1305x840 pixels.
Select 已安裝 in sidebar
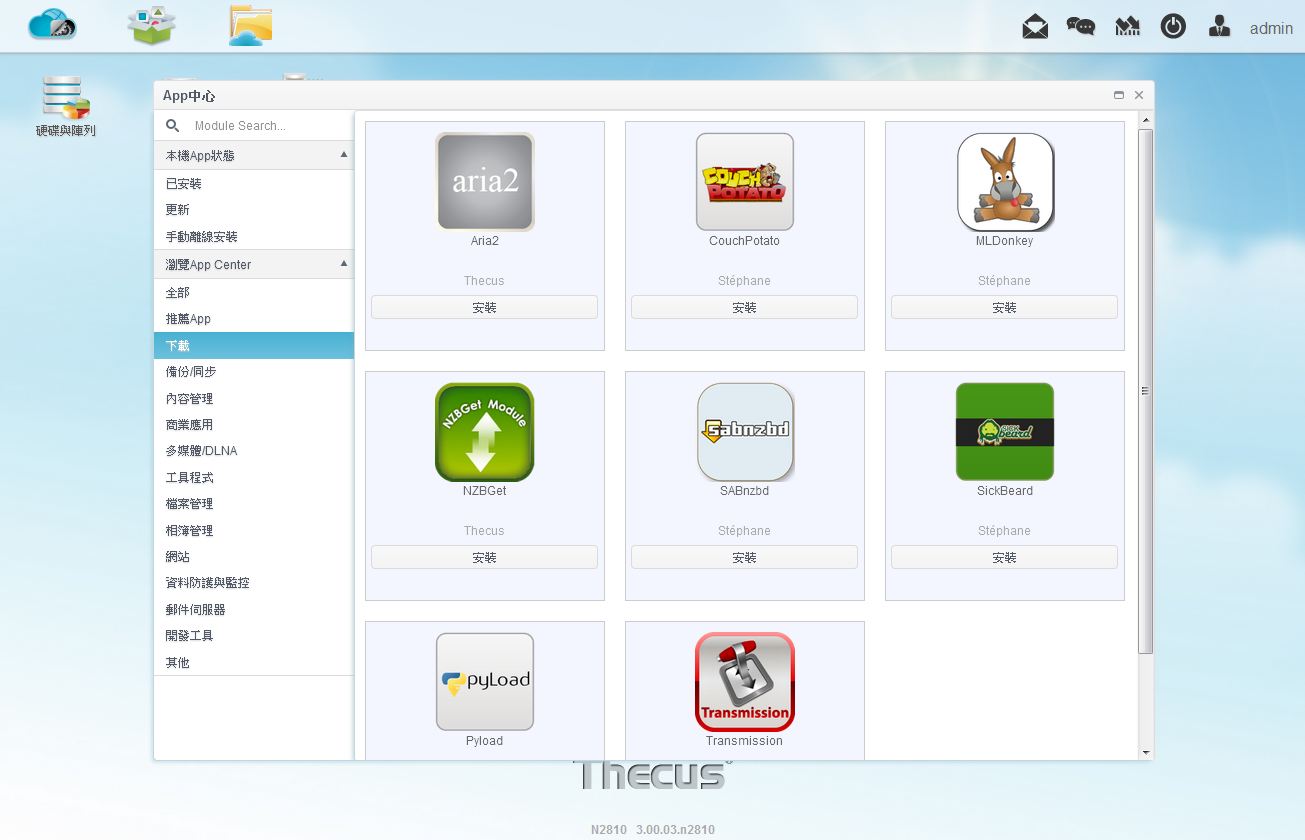[x=254, y=184]
